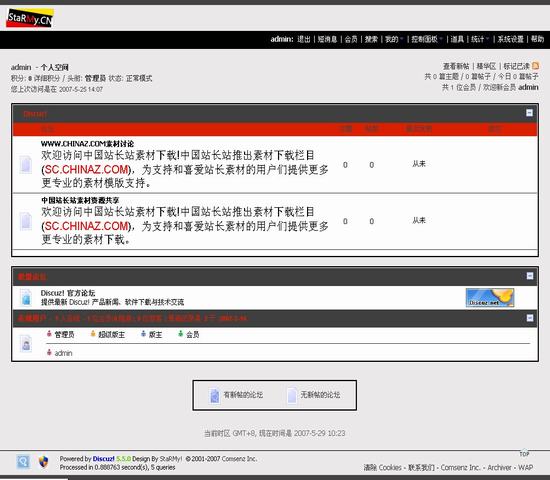This screenshot has height=480, width=550.
Task: Click 从未 in the 素材讨论 forum row
Action: tap(419, 164)
